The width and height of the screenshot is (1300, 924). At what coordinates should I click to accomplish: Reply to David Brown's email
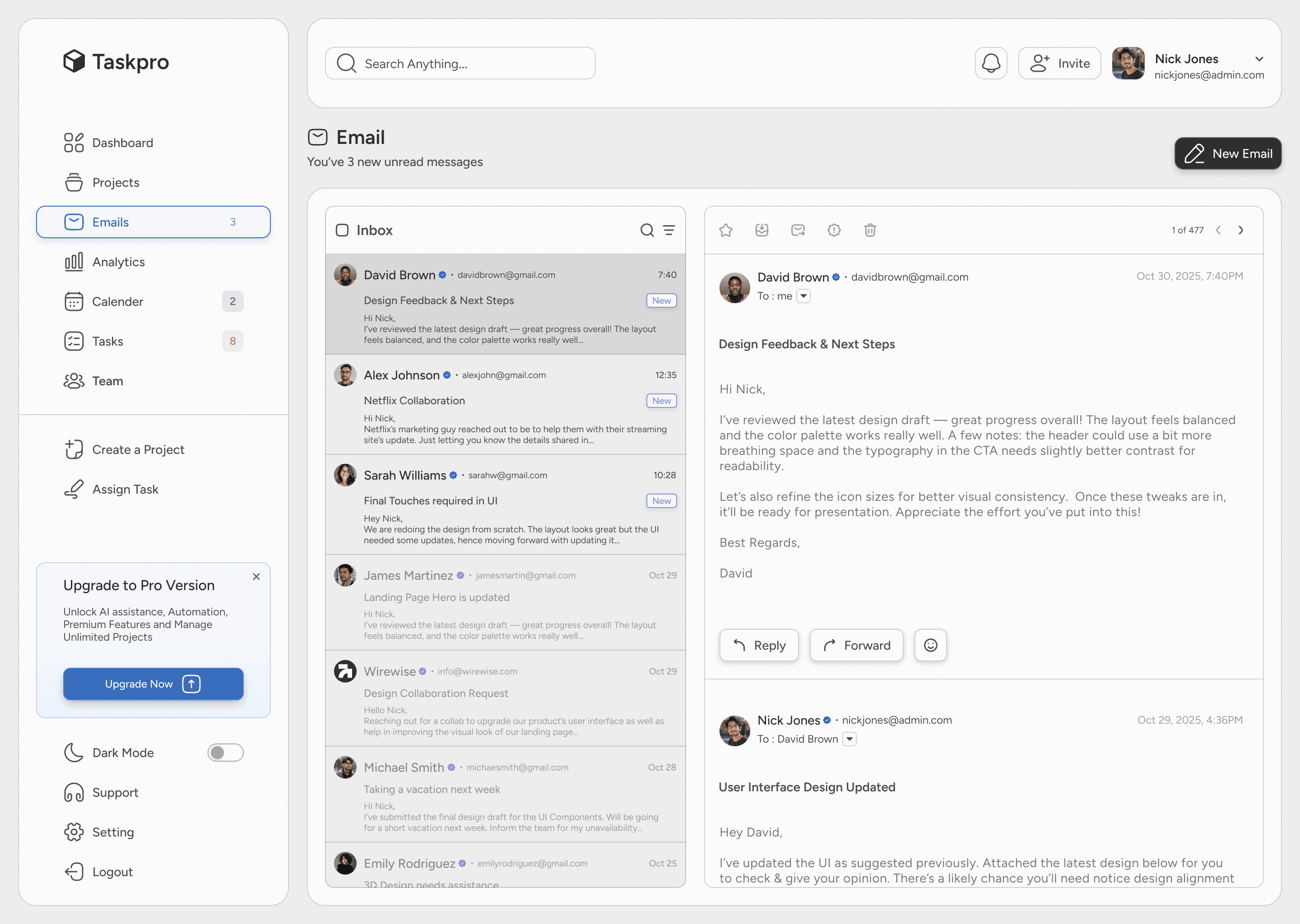759,645
